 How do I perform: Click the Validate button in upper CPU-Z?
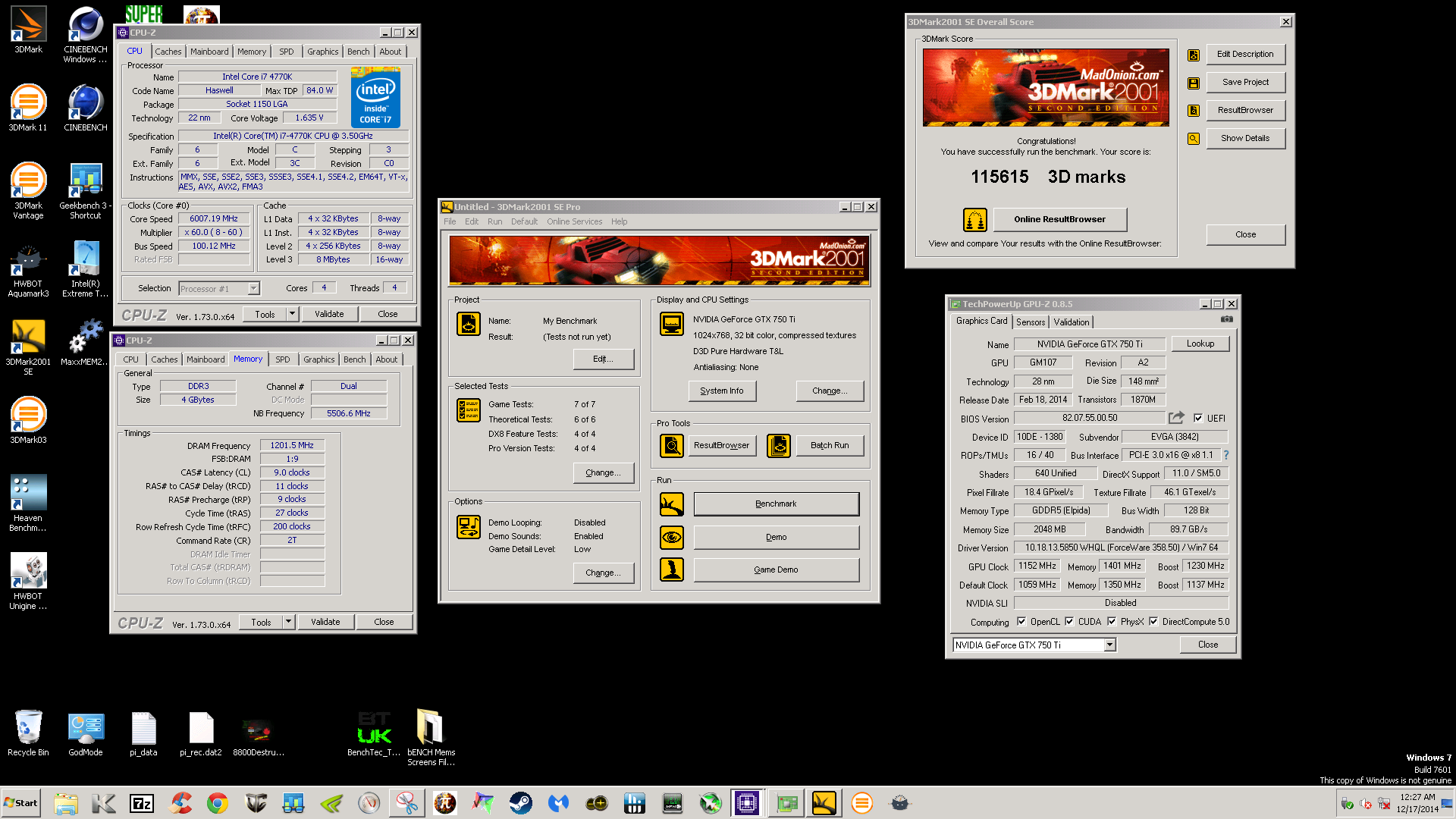pyautogui.click(x=329, y=314)
